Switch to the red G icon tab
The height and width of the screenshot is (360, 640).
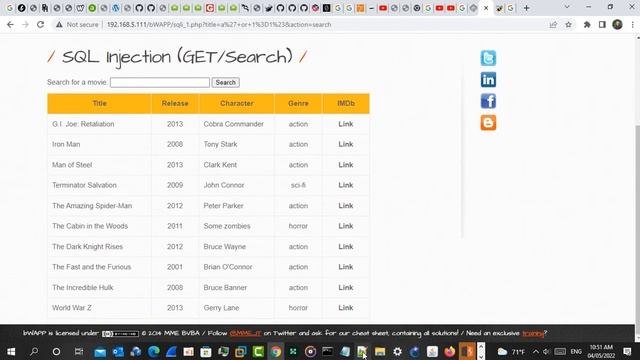coord(210,8)
